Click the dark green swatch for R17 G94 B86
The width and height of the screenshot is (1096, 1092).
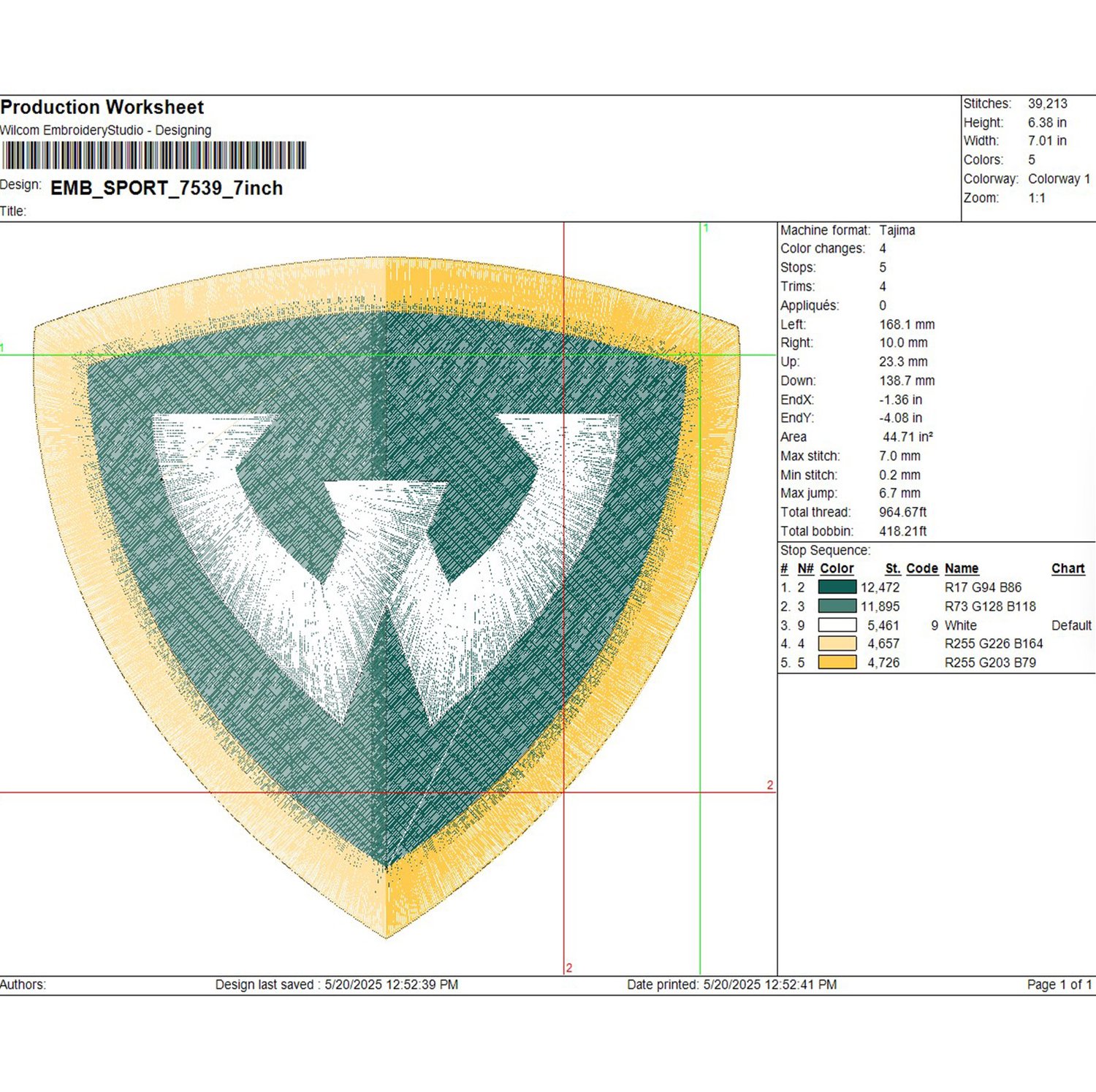click(837, 587)
